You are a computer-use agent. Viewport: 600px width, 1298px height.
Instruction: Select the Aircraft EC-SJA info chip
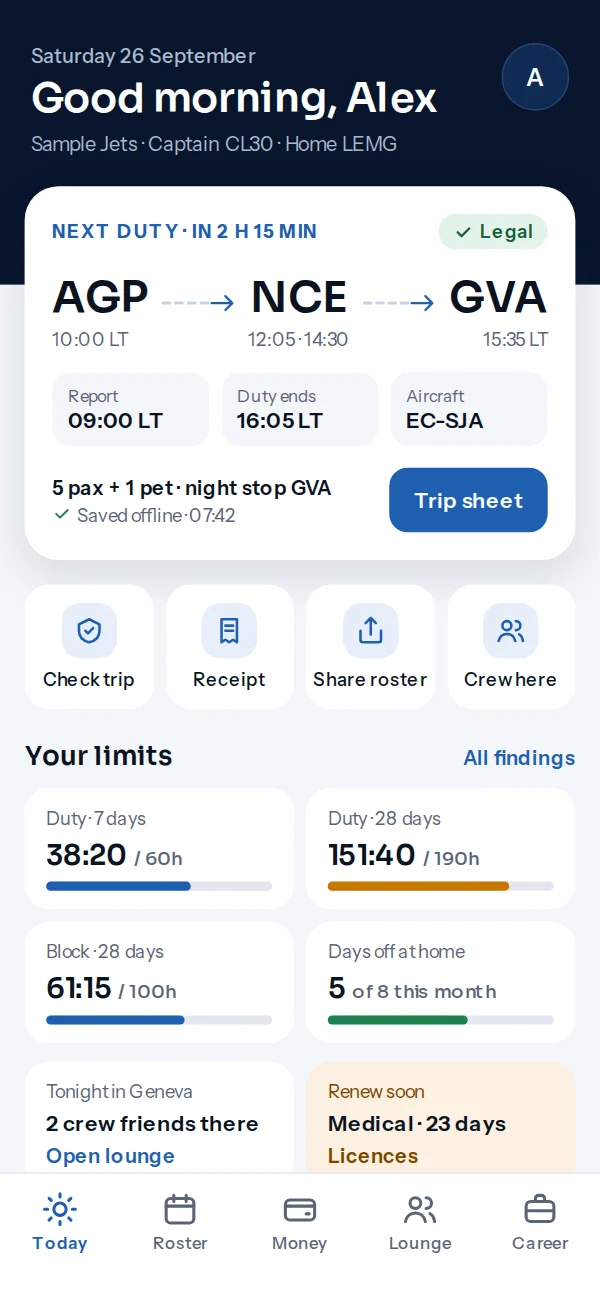[x=469, y=409]
